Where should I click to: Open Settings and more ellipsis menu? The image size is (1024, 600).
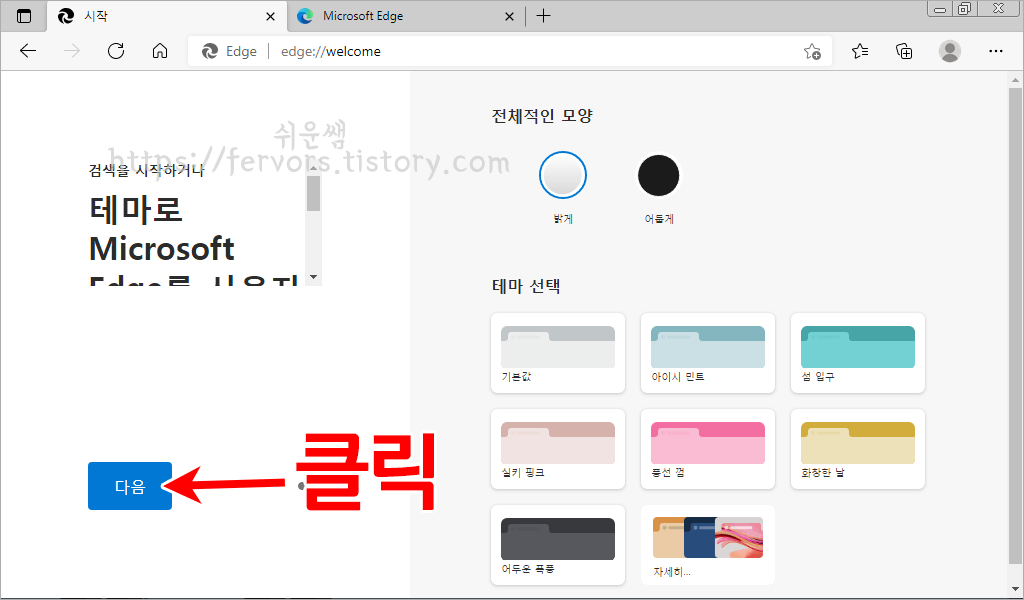[x=995, y=51]
